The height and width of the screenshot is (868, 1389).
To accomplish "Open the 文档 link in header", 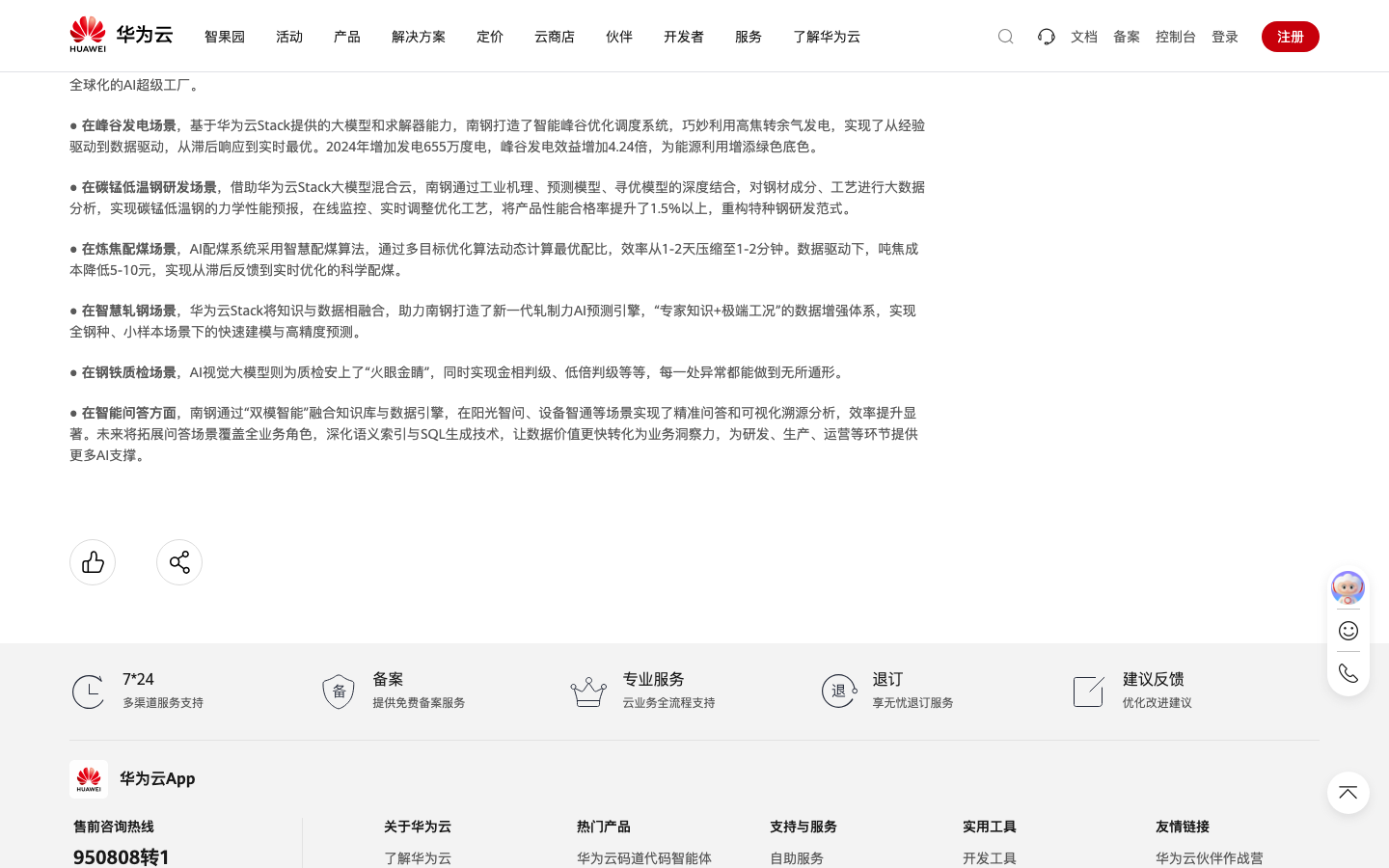I will [x=1084, y=37].
